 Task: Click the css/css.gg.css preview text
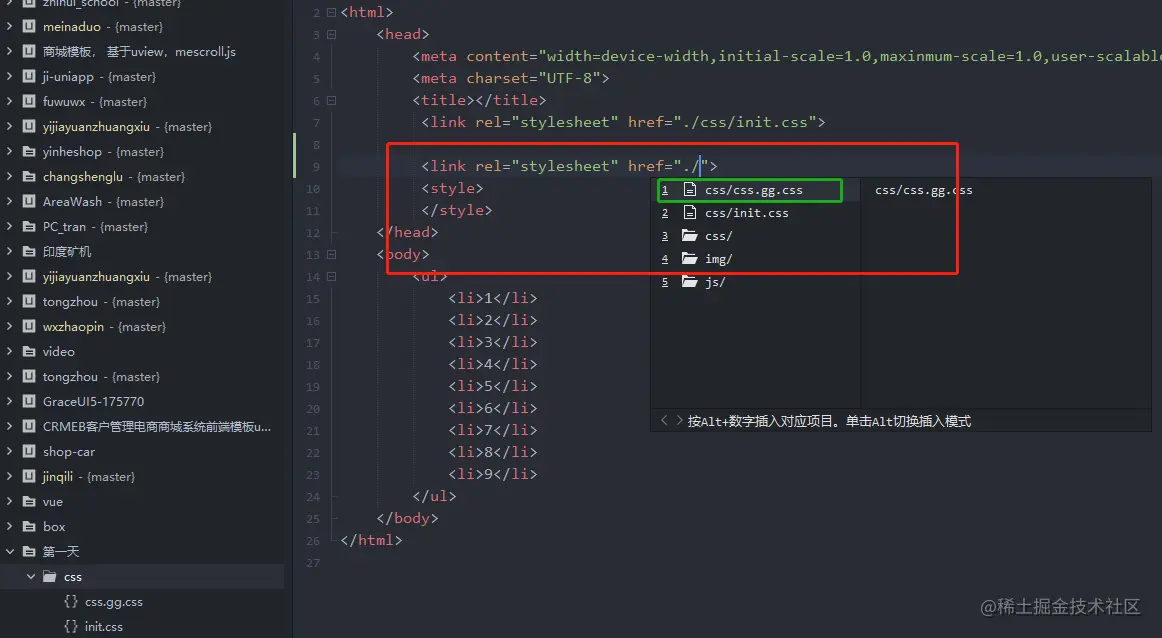(x=923, y=190)
